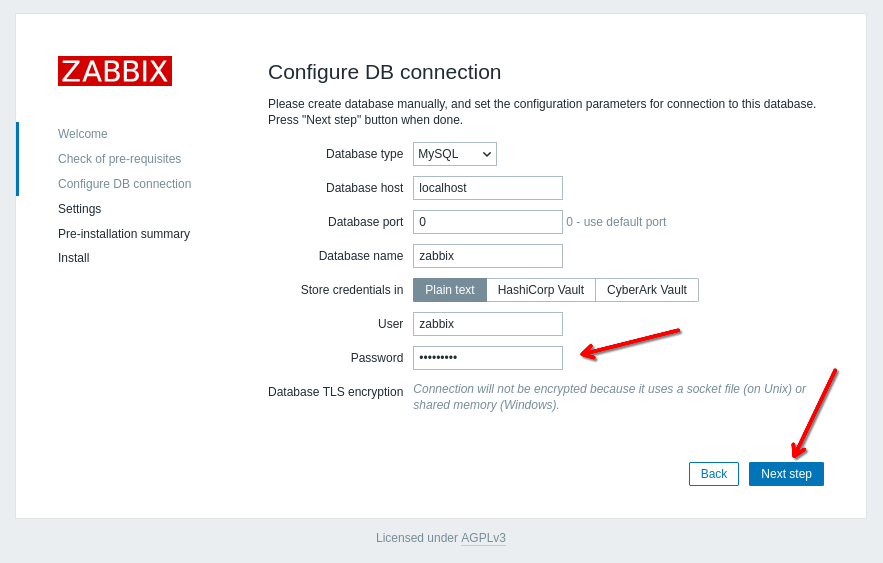
Task: Switch credentials storage to HashiCorp Vault
Action: click(540, 290)
